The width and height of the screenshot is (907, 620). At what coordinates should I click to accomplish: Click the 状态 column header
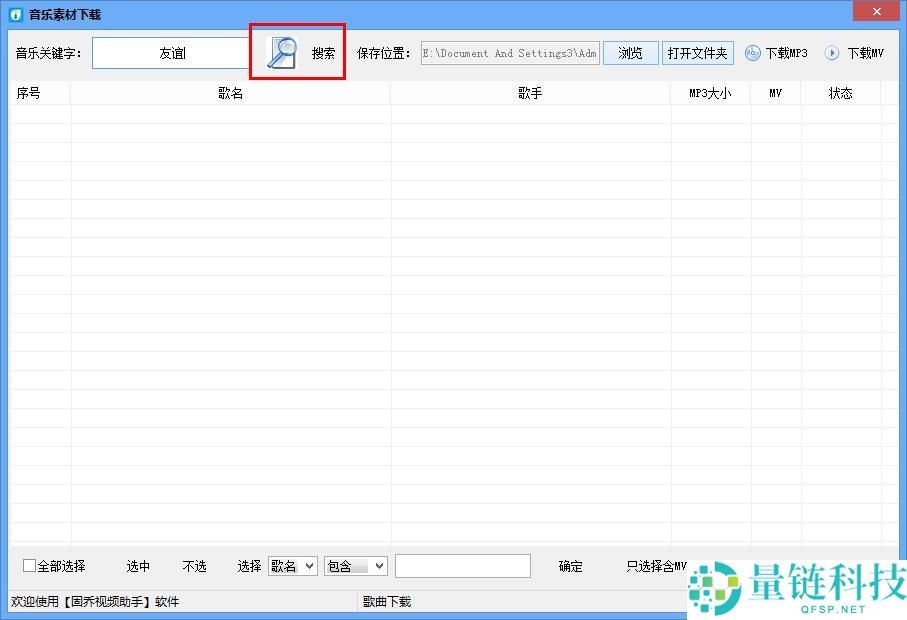840,93
